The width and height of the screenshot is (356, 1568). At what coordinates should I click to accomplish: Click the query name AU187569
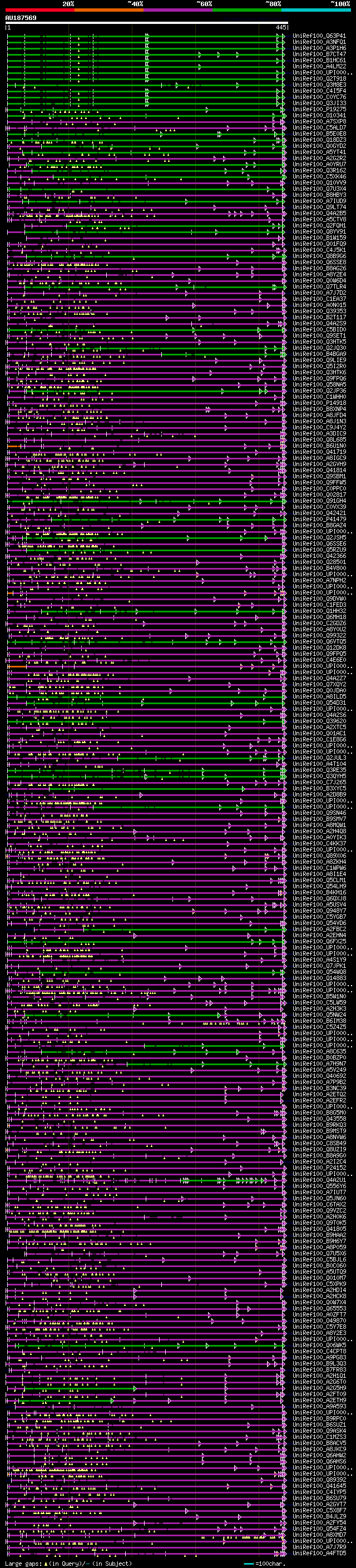click(21, 18)
